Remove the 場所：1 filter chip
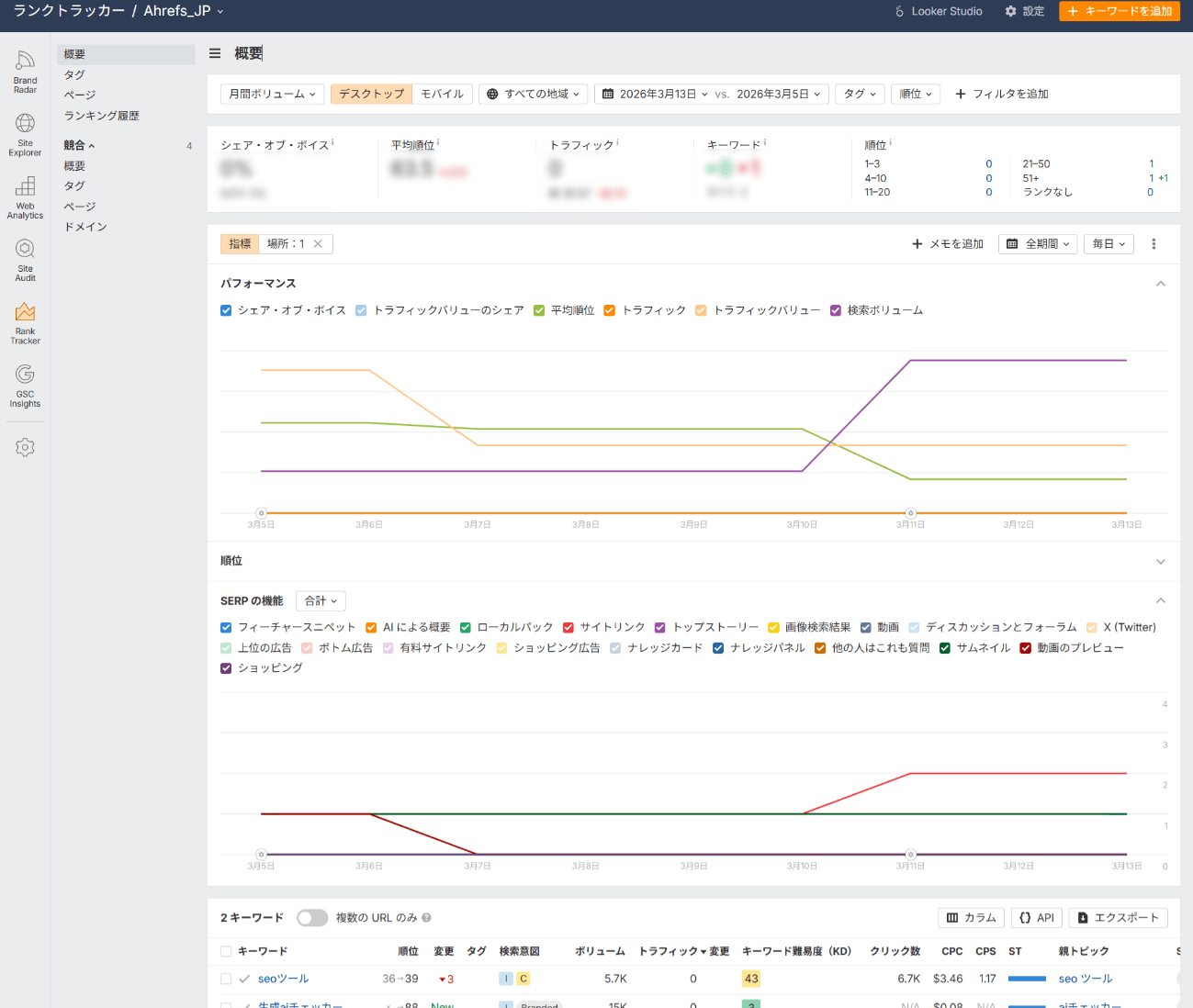The width and height of the screenshot is (1193, 1008). coord(318,244)
